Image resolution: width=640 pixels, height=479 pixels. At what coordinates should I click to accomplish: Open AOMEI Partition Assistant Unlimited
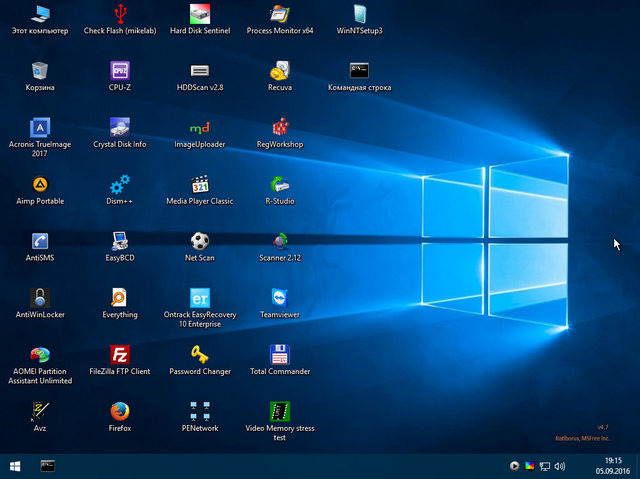pyautogui.click(x=40, y=354)
